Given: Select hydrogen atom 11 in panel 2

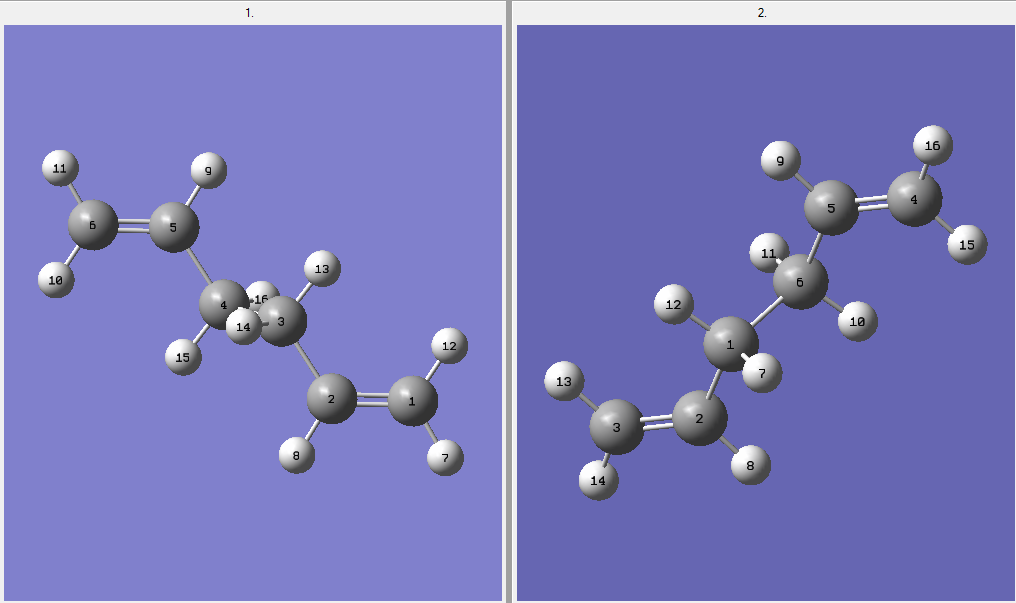Looking at the screenshot, I should [768, 253].
